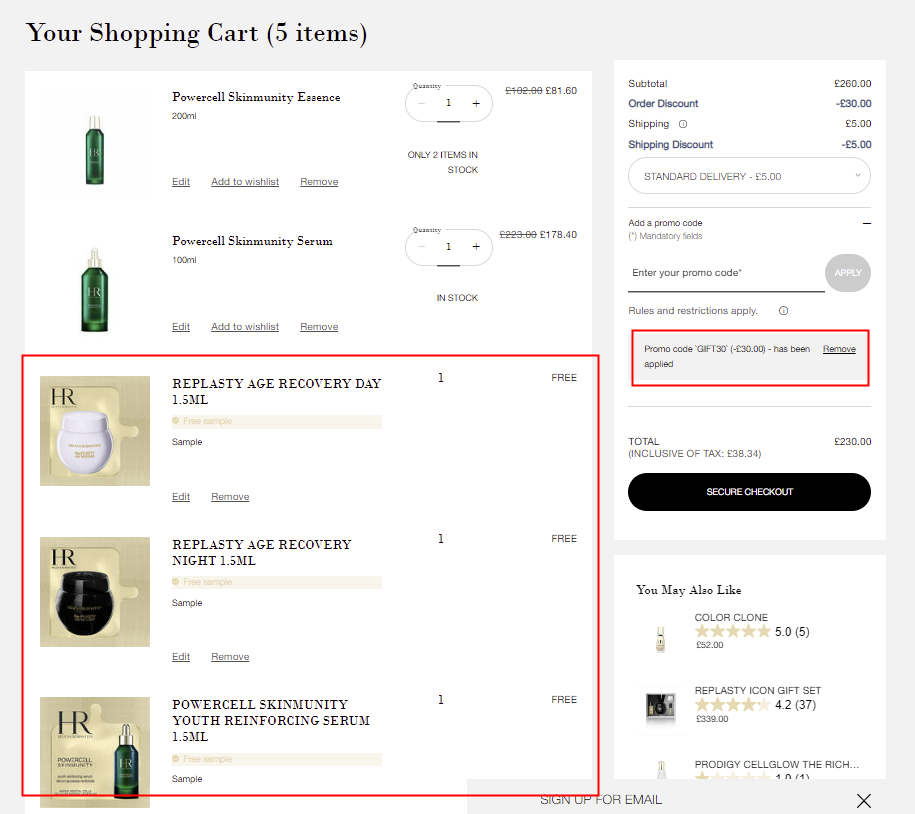
Task: Open the Replasty Icon Gift Set link
Action: coord(757,690)
